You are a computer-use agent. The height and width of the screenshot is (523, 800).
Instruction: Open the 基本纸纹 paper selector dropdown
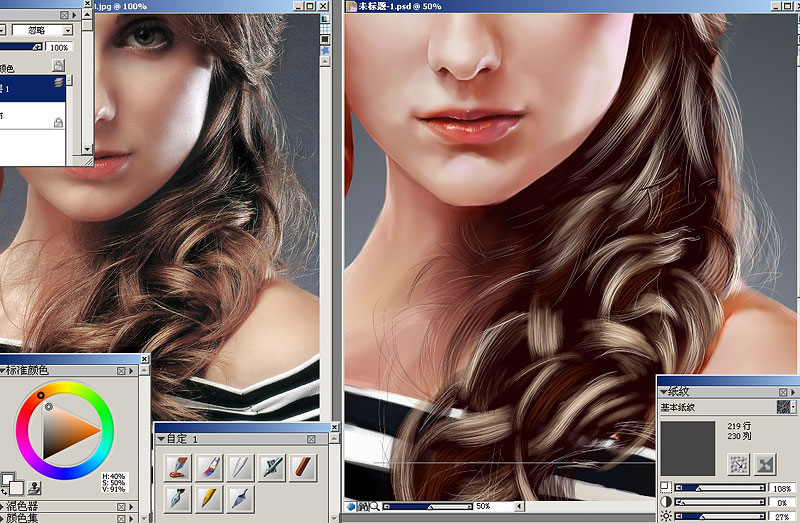786,407
